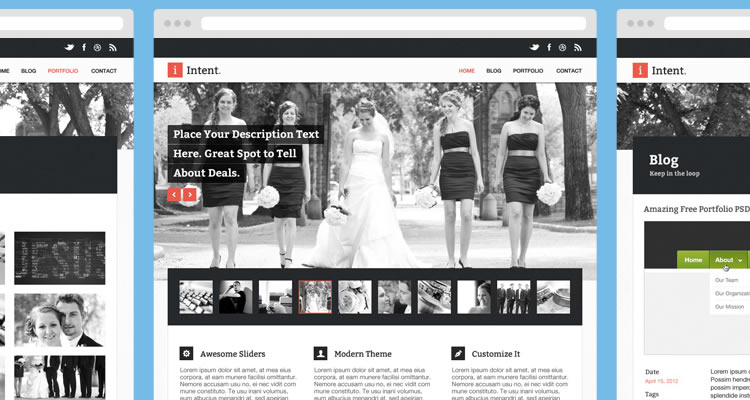Image resolution: width=750 pixels, height=400 pixels.
Task: Choose Our Mission in the dropdown list
Action: pos(727,307)
